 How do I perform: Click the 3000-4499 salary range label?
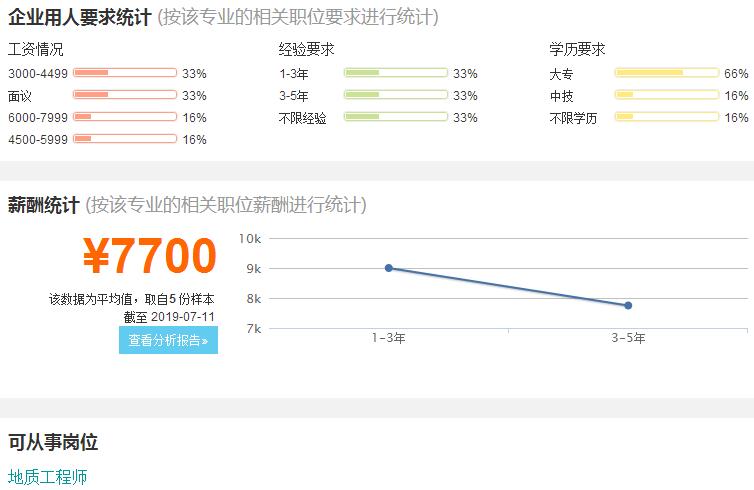(38, 74)
